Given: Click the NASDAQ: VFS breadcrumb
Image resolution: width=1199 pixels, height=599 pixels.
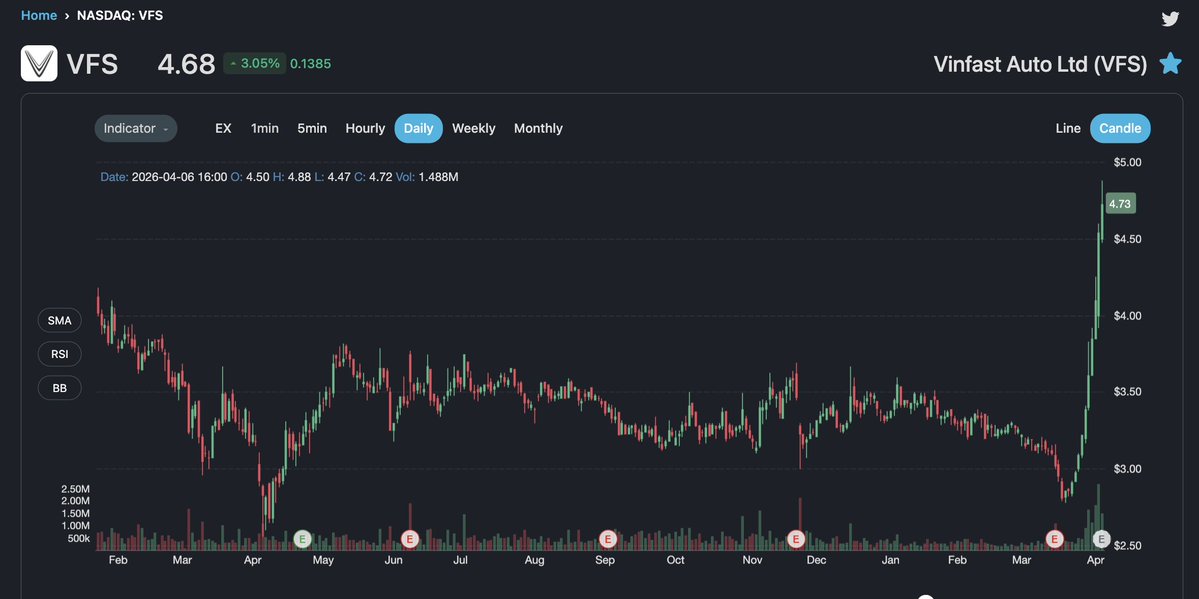Looking at the screenshot, I should (x=120, y=15).
